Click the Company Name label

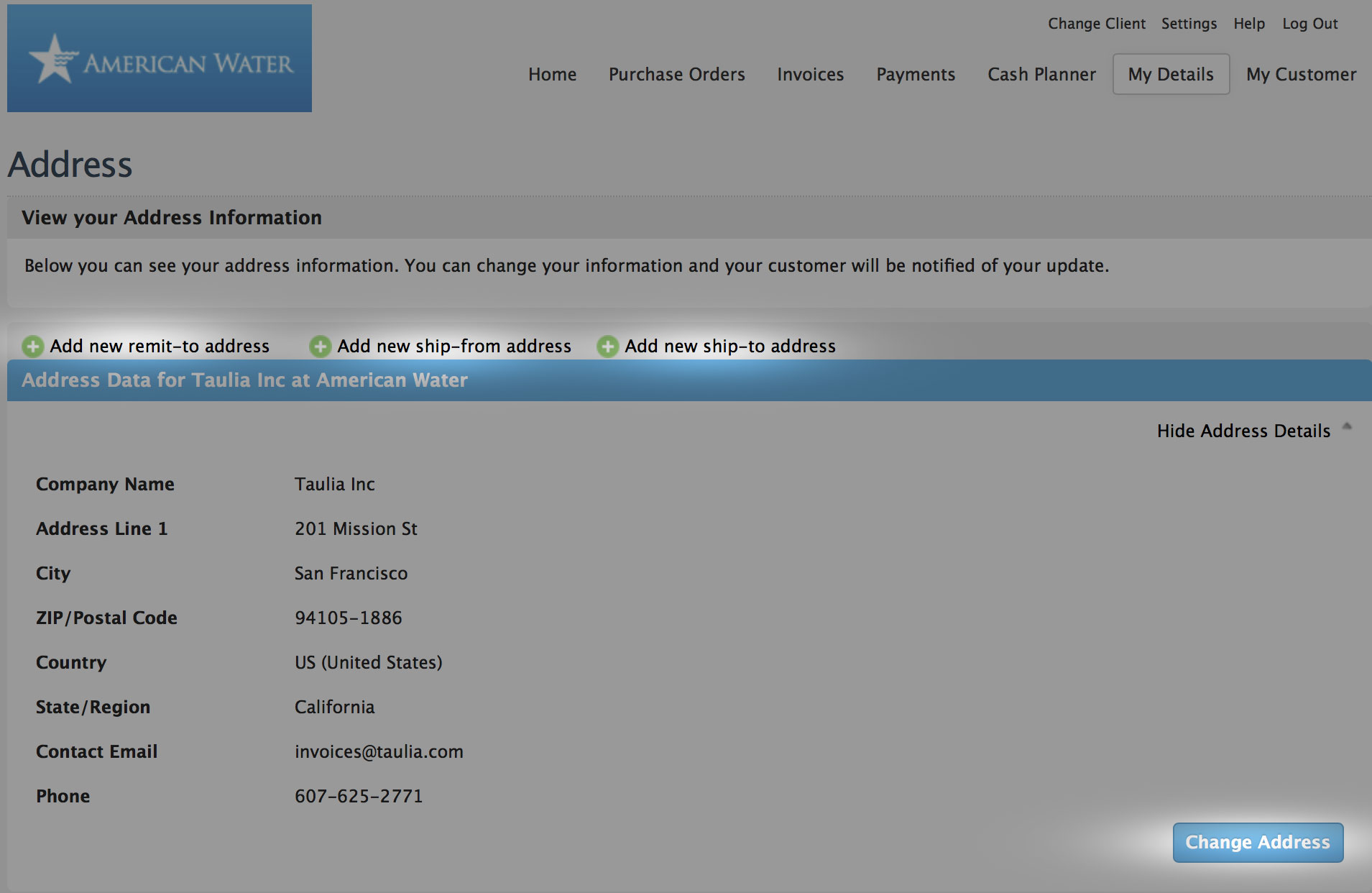pyautogui.click(x=105, y=484)
